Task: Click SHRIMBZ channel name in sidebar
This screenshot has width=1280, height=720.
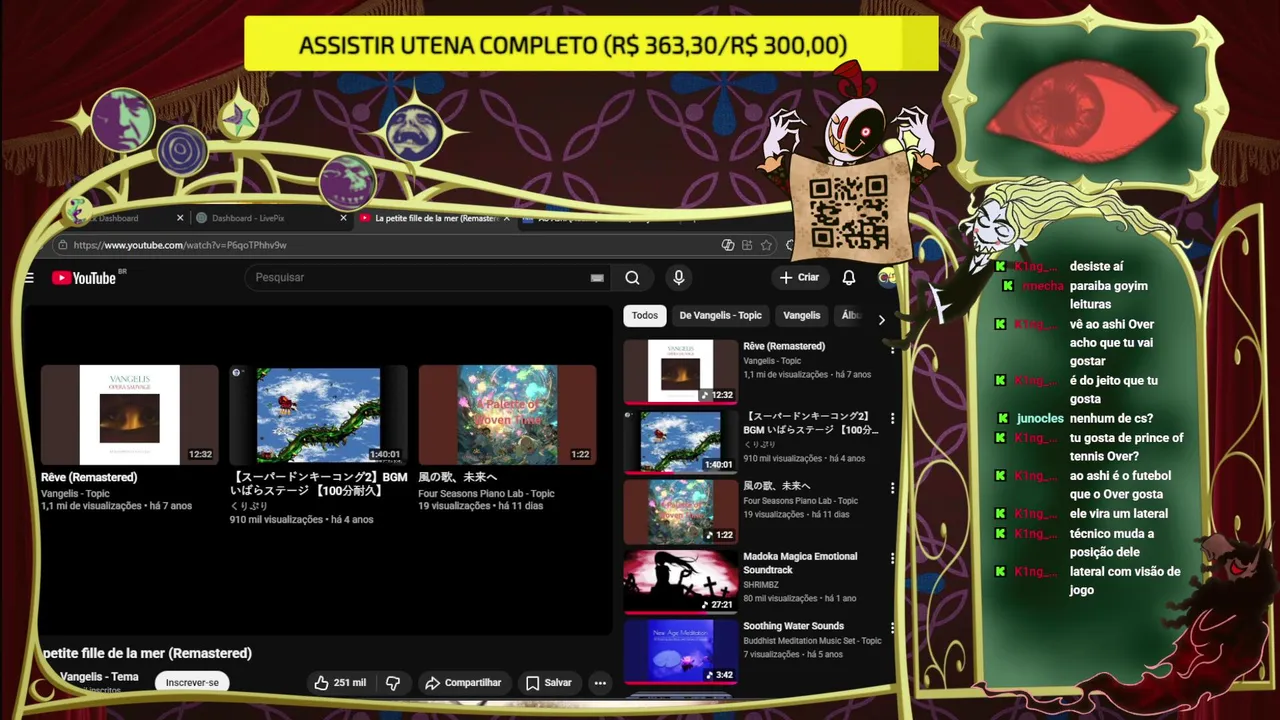Action: (761, 585)
